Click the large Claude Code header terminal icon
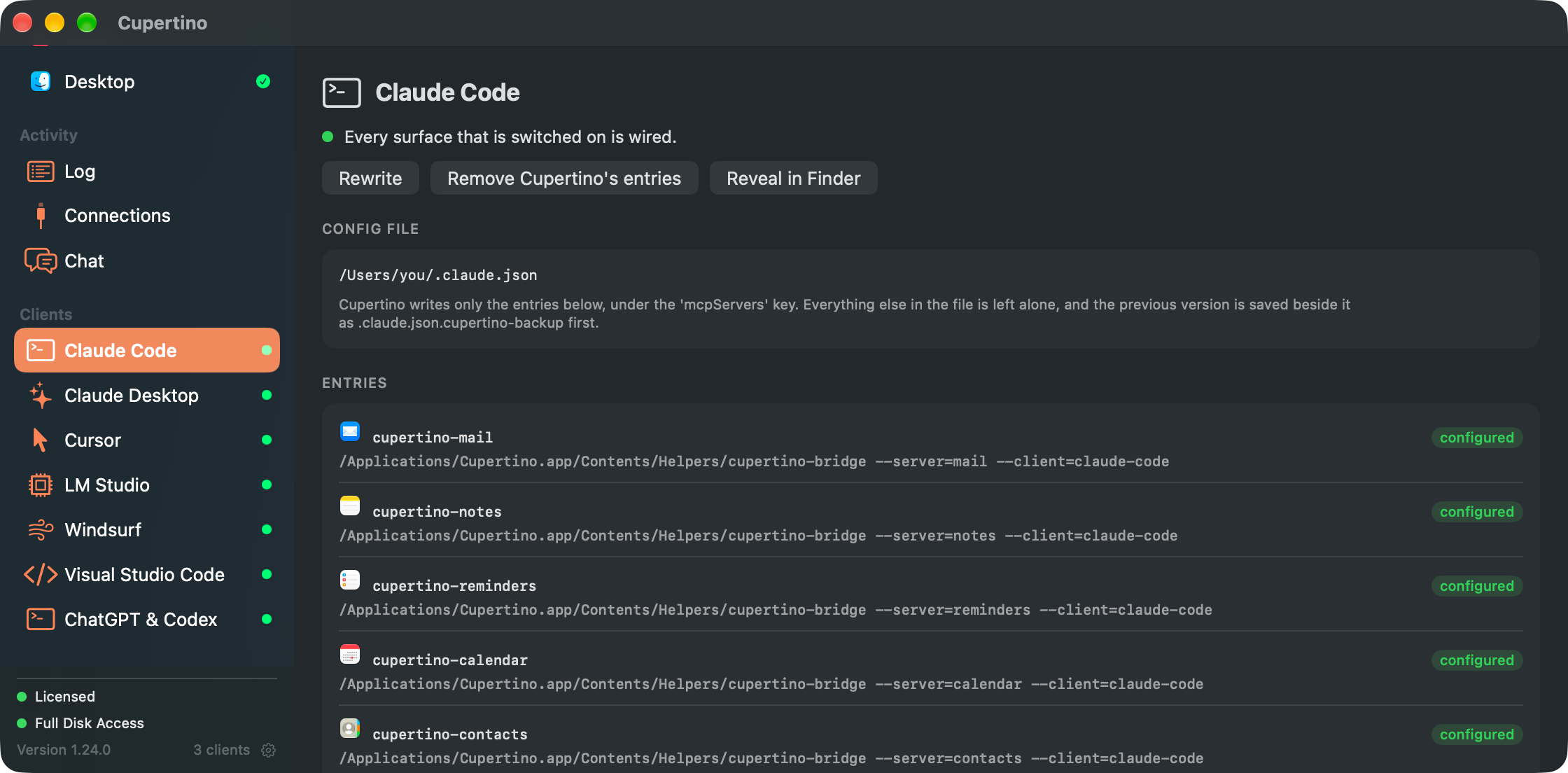The image size is (1568, 773). click(x=342, y=92)
